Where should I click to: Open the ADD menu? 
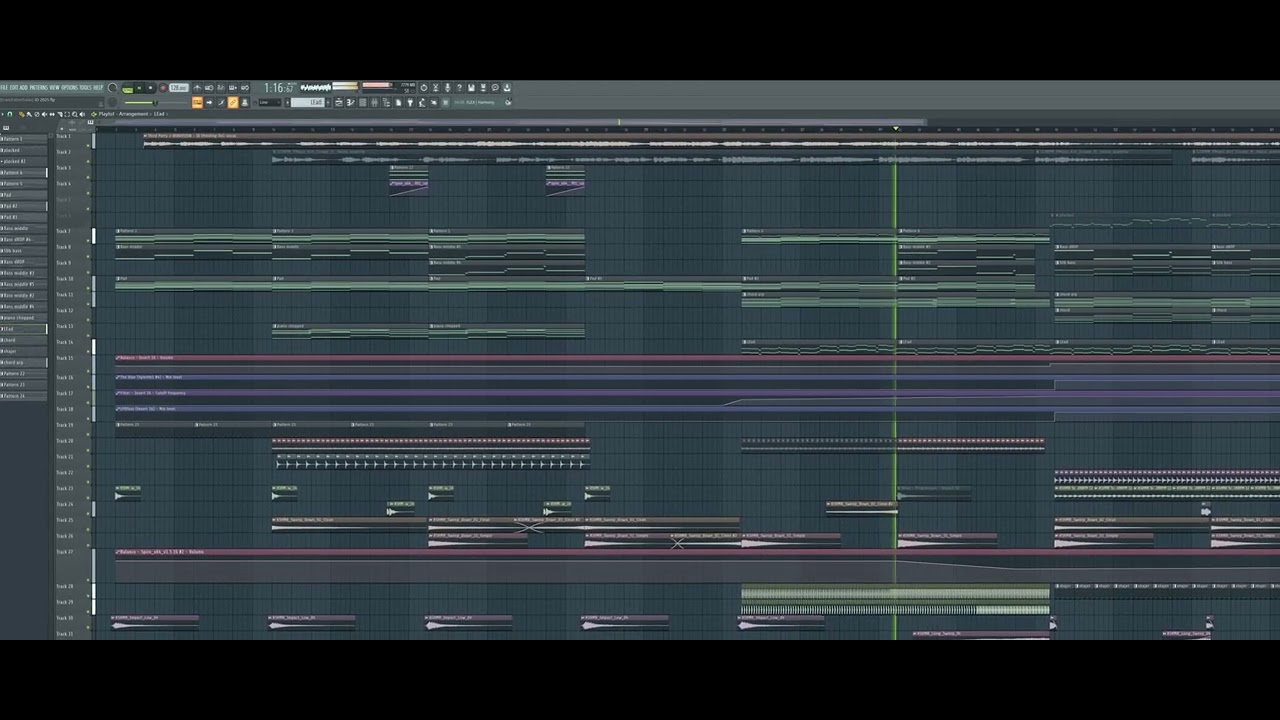[23, 88]
